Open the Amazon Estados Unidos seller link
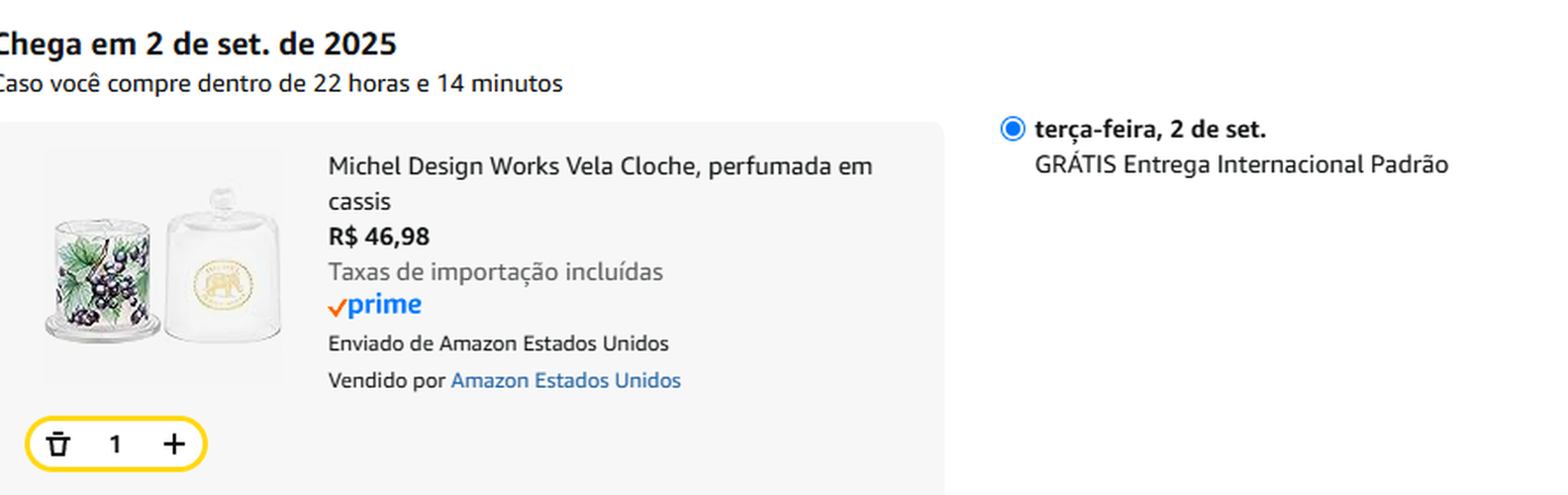This screenshot has height=495, width=1568. pos(565,380)
